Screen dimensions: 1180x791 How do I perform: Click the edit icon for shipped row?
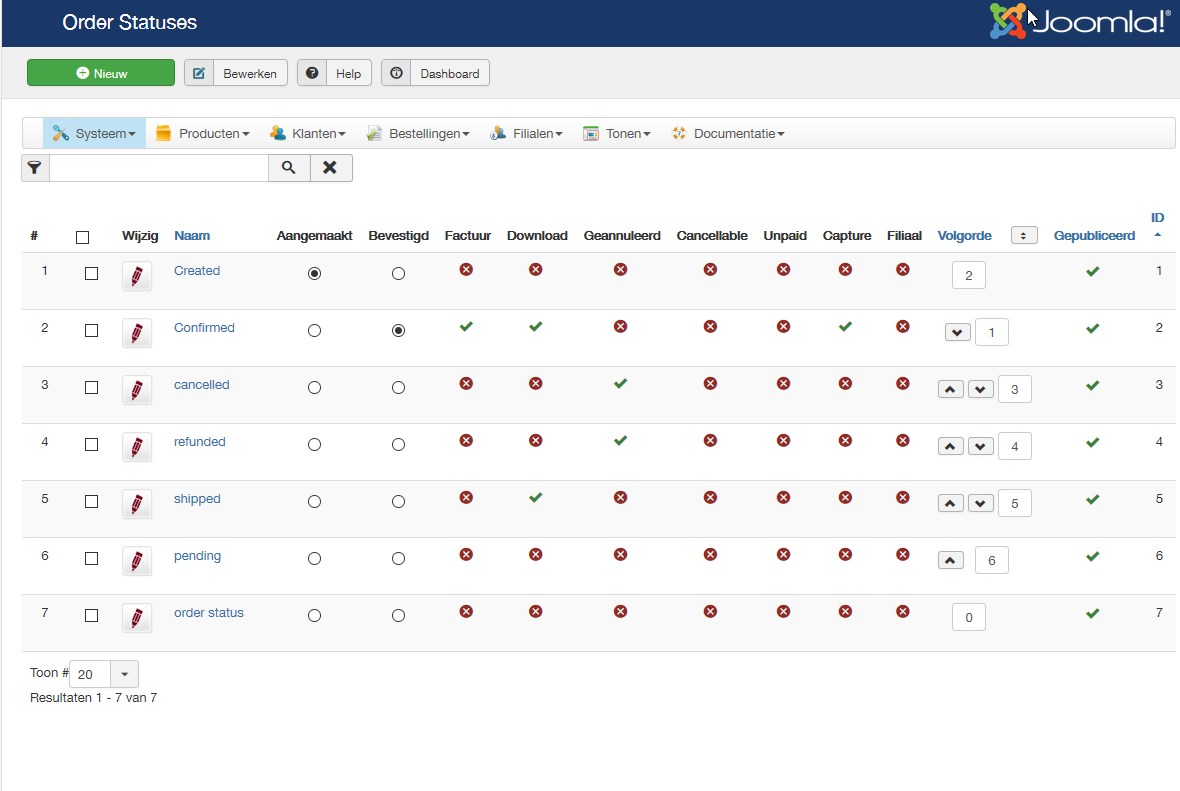pyautogui.click(x=137, y=504)
